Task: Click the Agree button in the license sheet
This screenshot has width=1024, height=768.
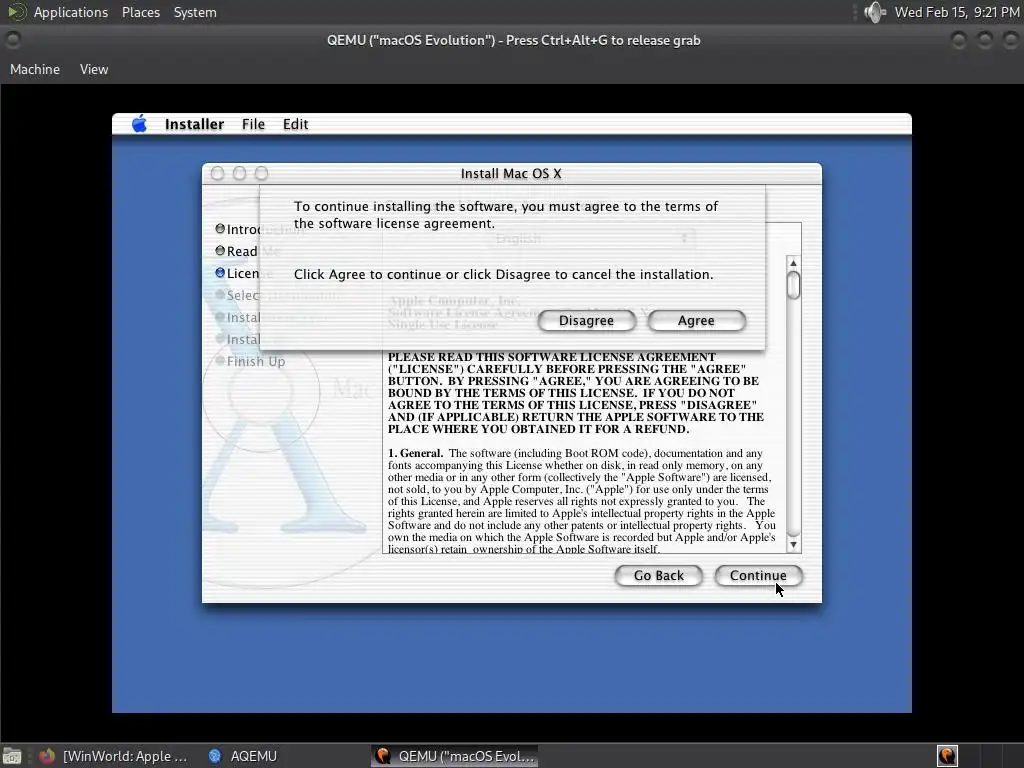Action: click(x=696, y=321)
